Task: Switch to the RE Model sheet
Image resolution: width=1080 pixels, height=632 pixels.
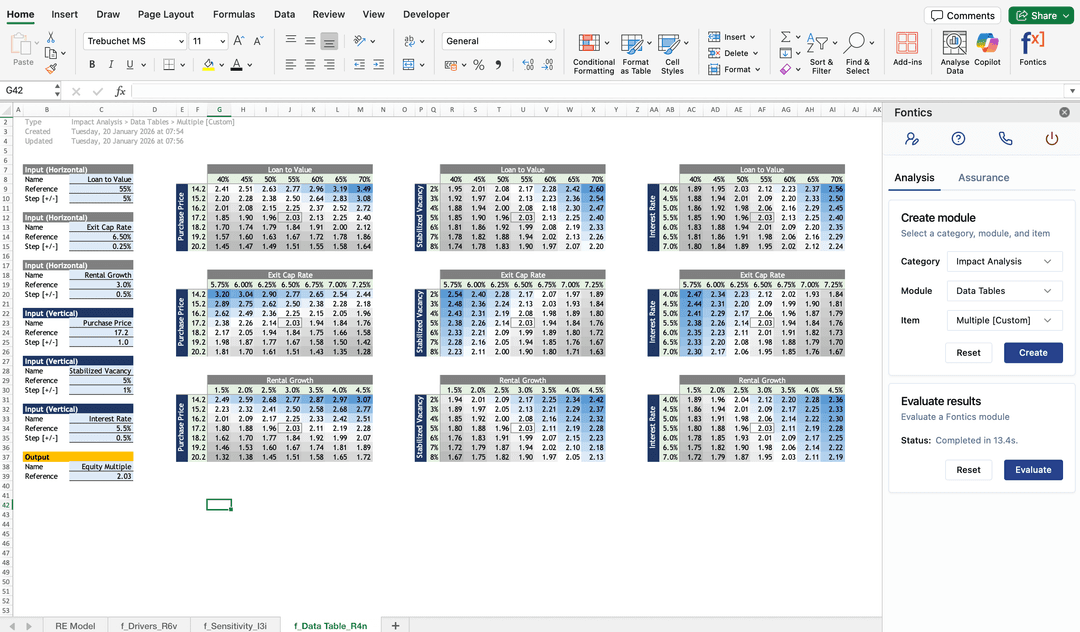Action: (75, 625)
